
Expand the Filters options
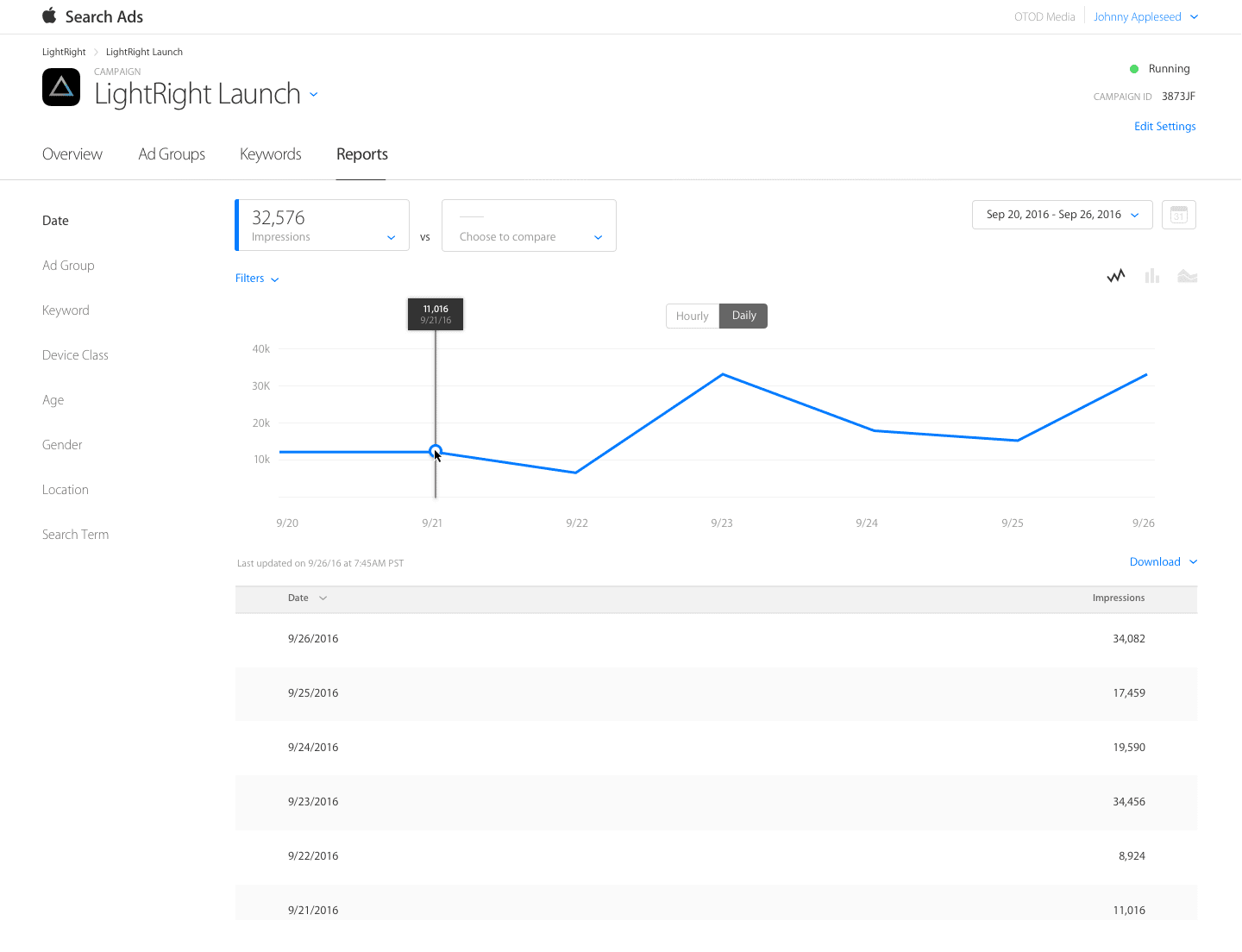click(x=257, y=279)
